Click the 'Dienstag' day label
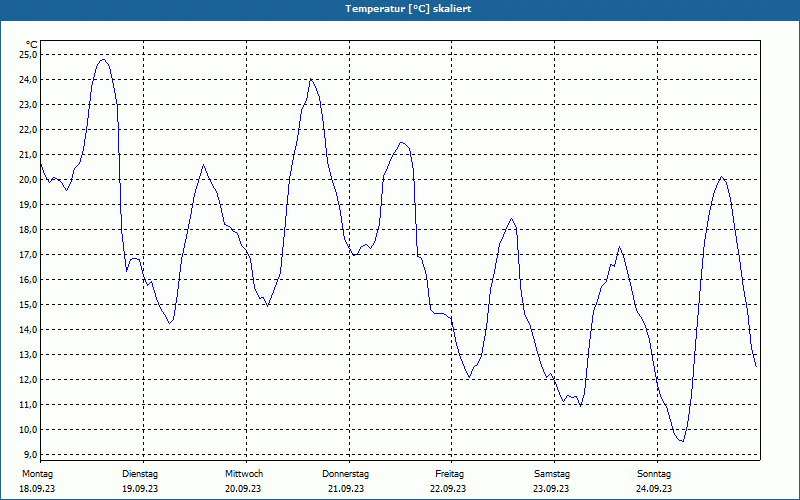The height and width of the screenshot is (500, 800). click(140, 474)
